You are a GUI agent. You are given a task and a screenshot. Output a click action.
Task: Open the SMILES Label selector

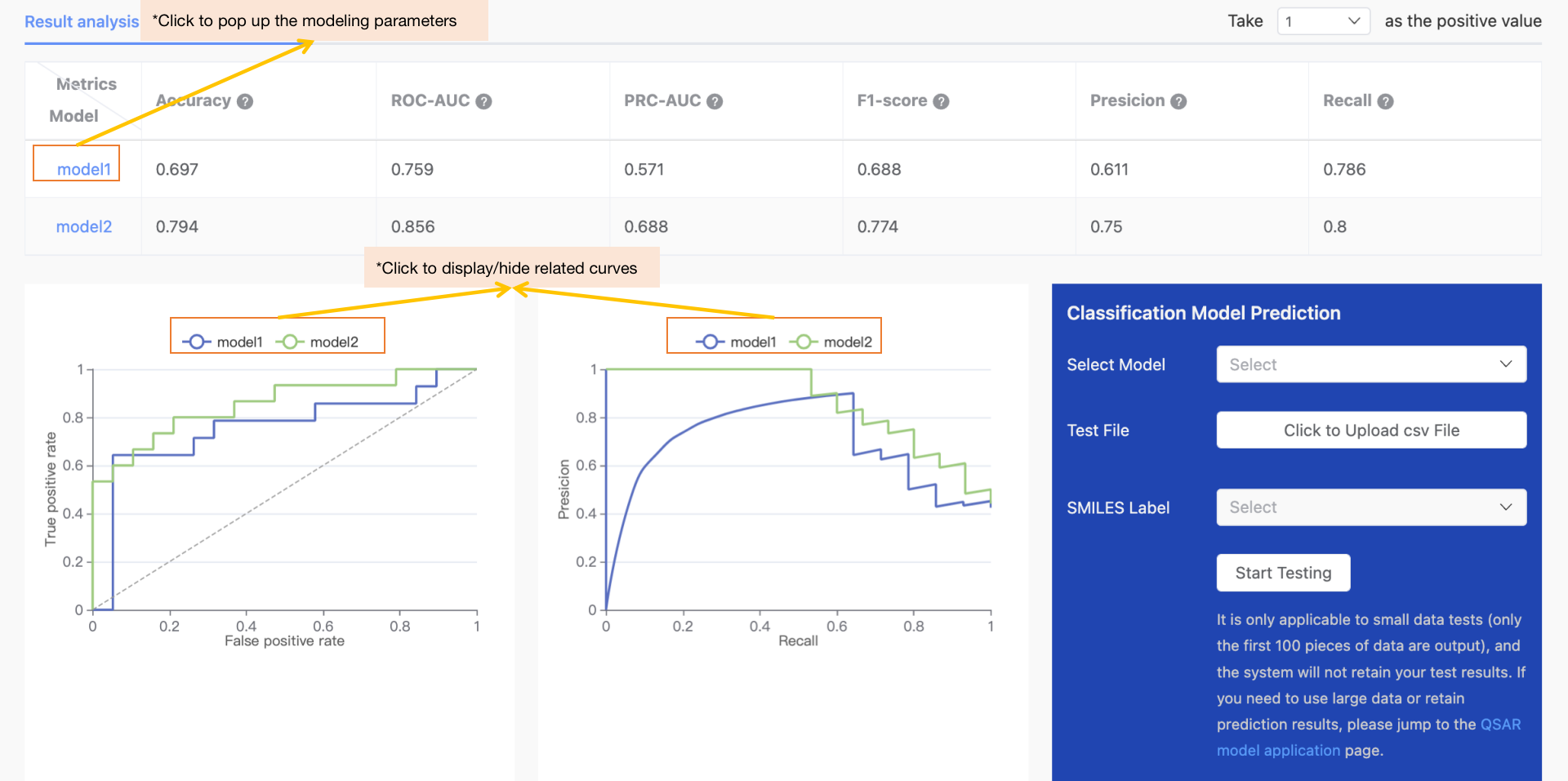(x=1371, y=507)
